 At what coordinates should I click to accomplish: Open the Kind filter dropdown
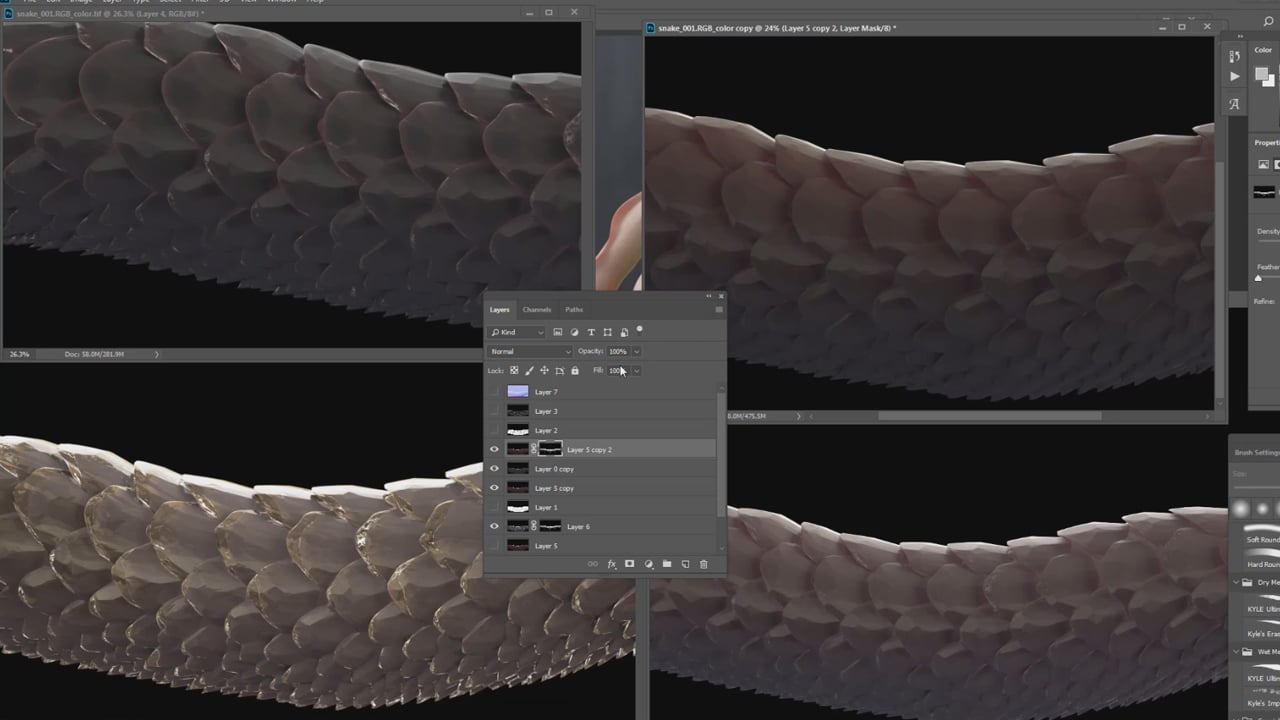(x=517, y=332)
